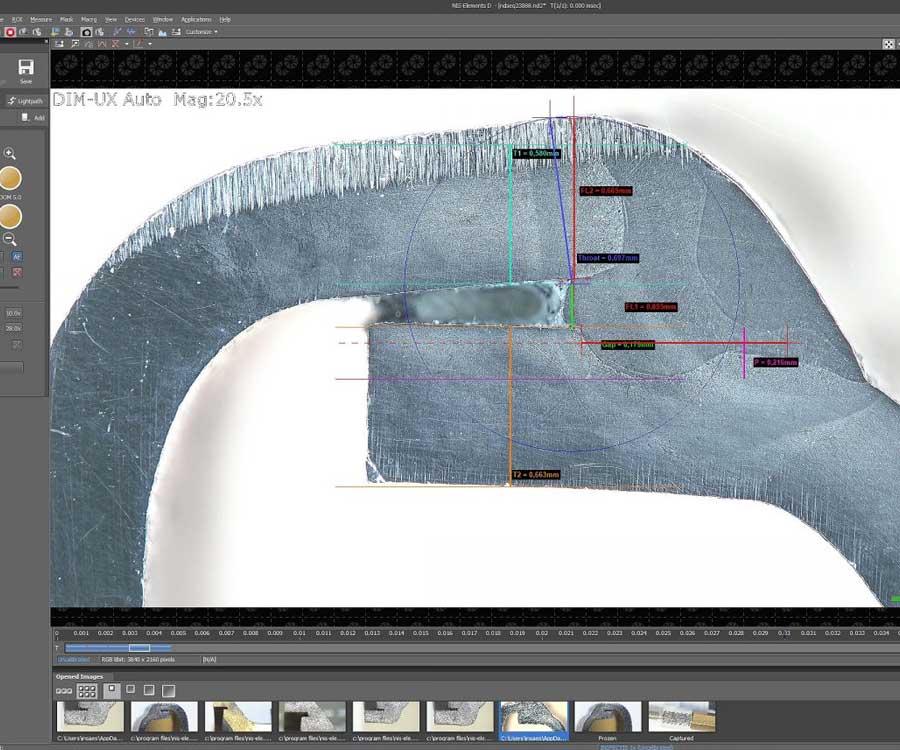Viewport: 900px width, 750px height.
Task: Open the Measure menu
Action: [x=41, y=20]
